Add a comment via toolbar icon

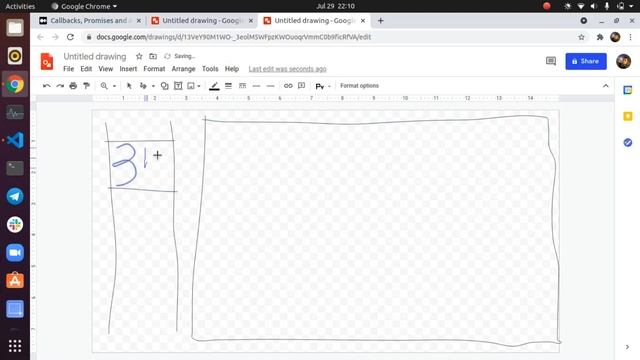point(302,86)
